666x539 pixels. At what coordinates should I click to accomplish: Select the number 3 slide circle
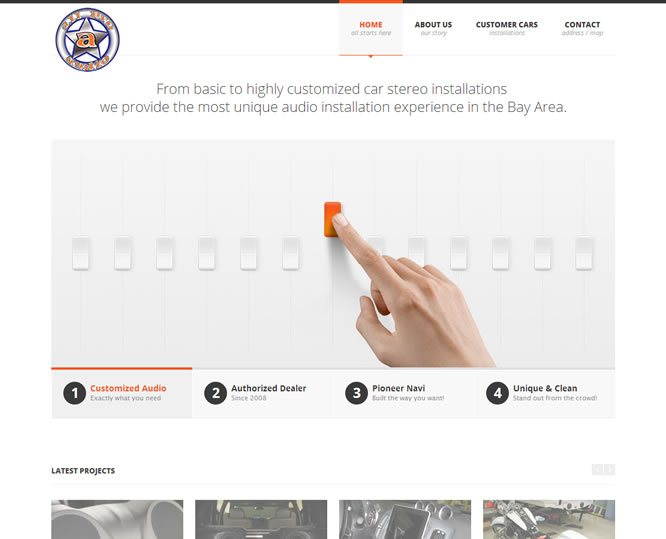click(357, 393)
